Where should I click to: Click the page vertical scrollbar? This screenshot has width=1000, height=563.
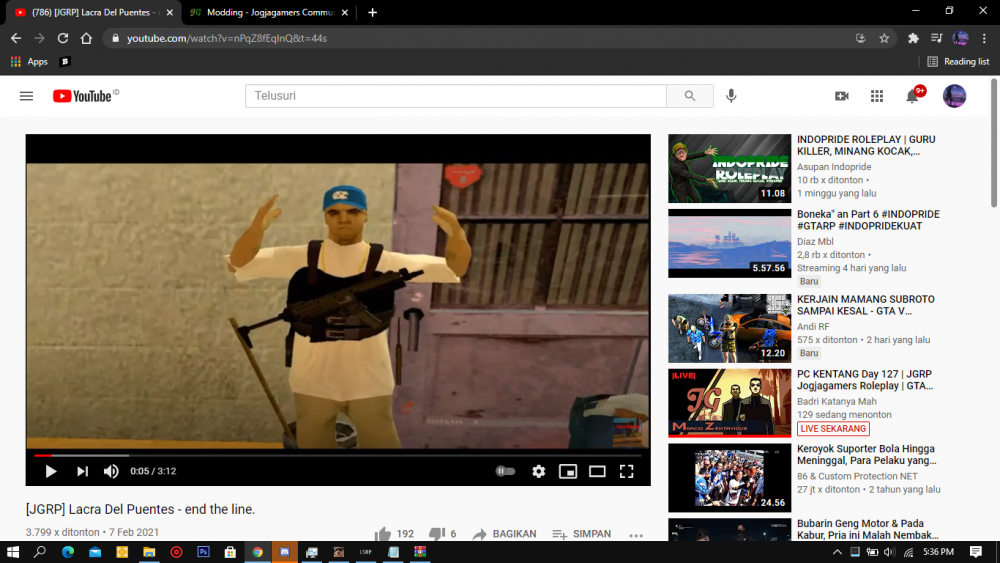tap(994, 143)
